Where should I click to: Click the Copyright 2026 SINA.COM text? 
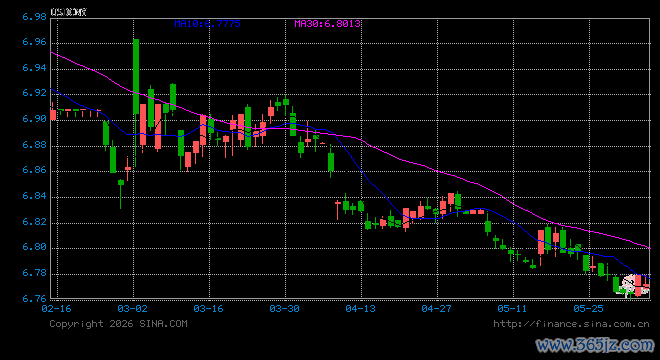click(x=118, y=324)
